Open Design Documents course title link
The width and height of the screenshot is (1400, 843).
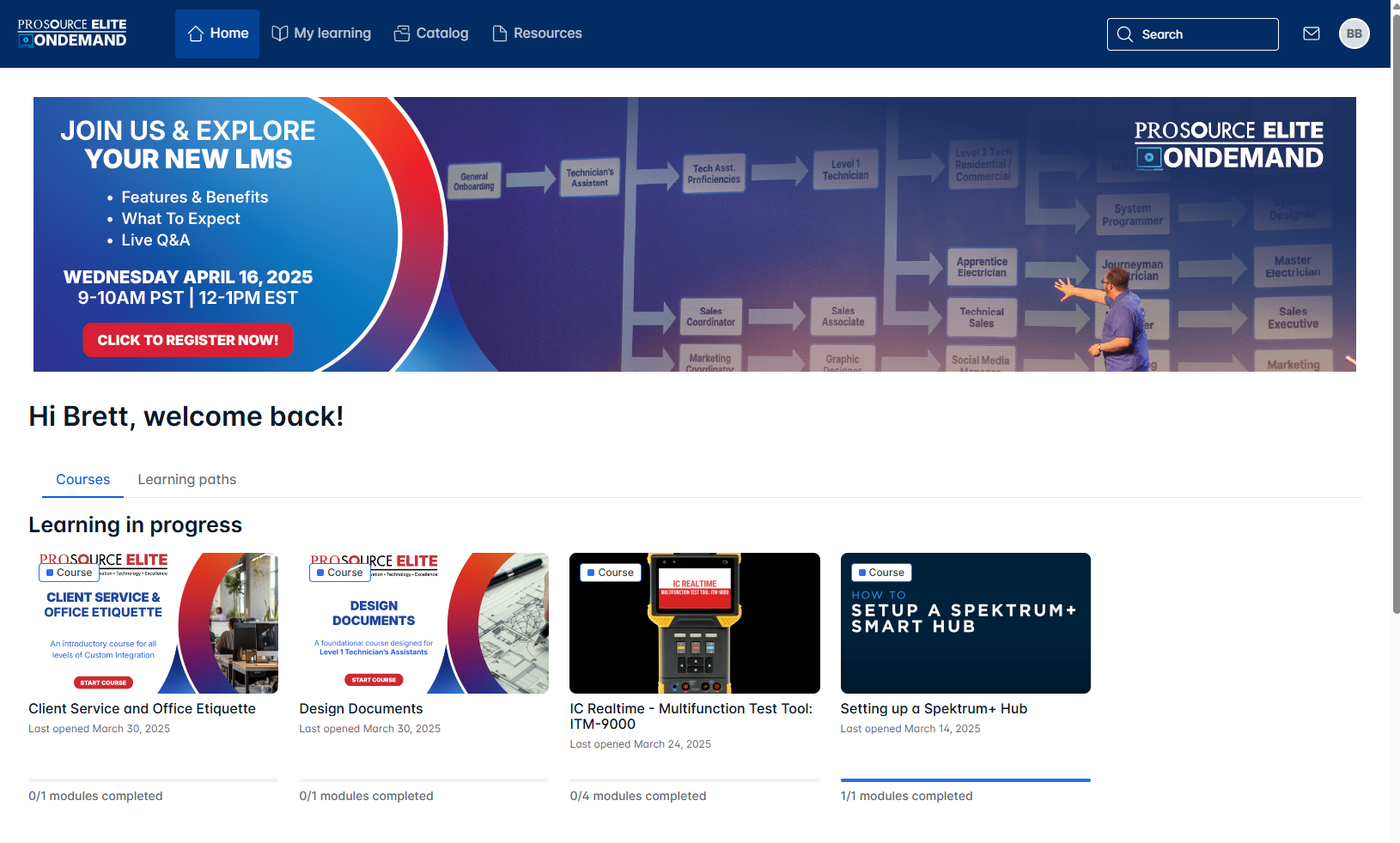[361, 708]
